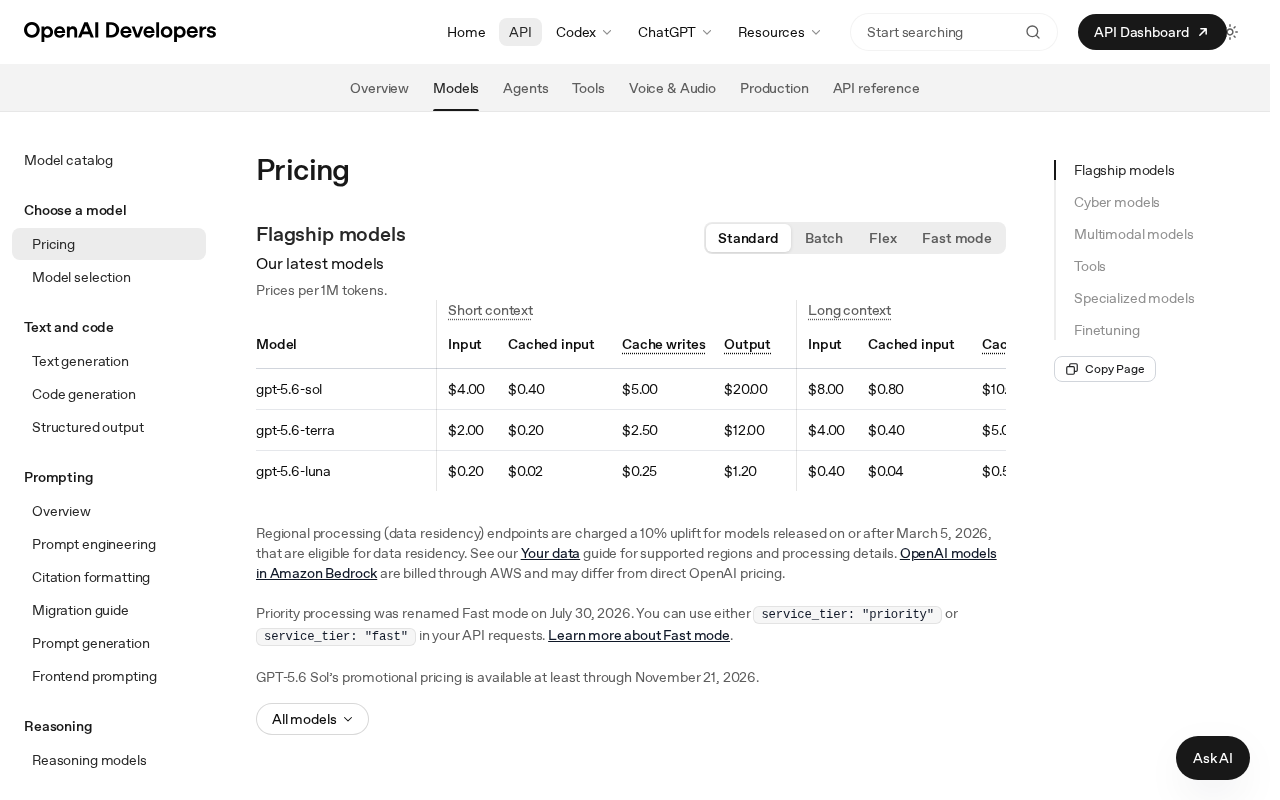The width and height of the screenshot is (1280, 800).
Task: Click the search magnifier icon
Action: click(1033, 32)
